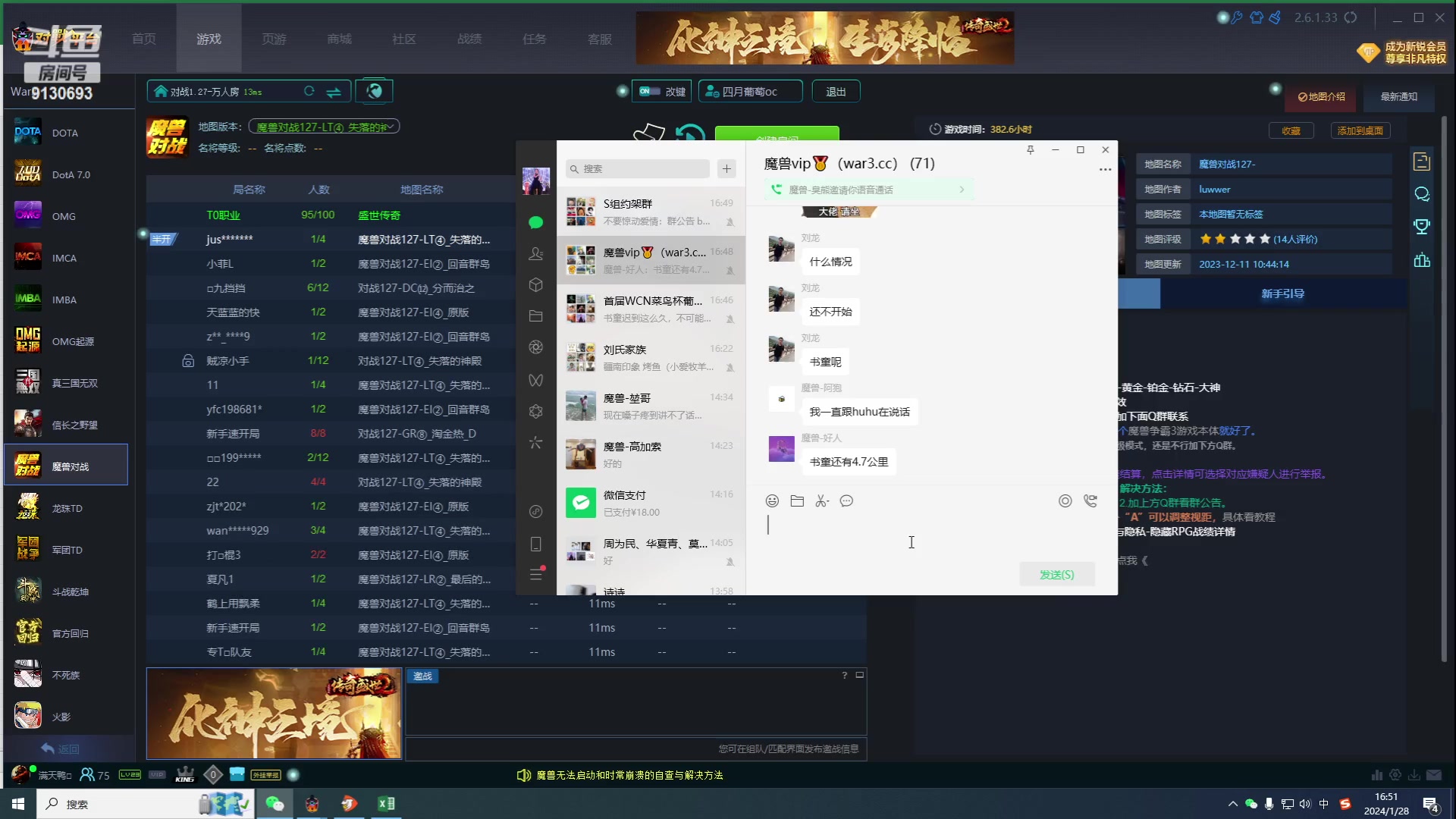
Task: Click leaderboard podium icon on right sidebar
Action: (1422, 260)
